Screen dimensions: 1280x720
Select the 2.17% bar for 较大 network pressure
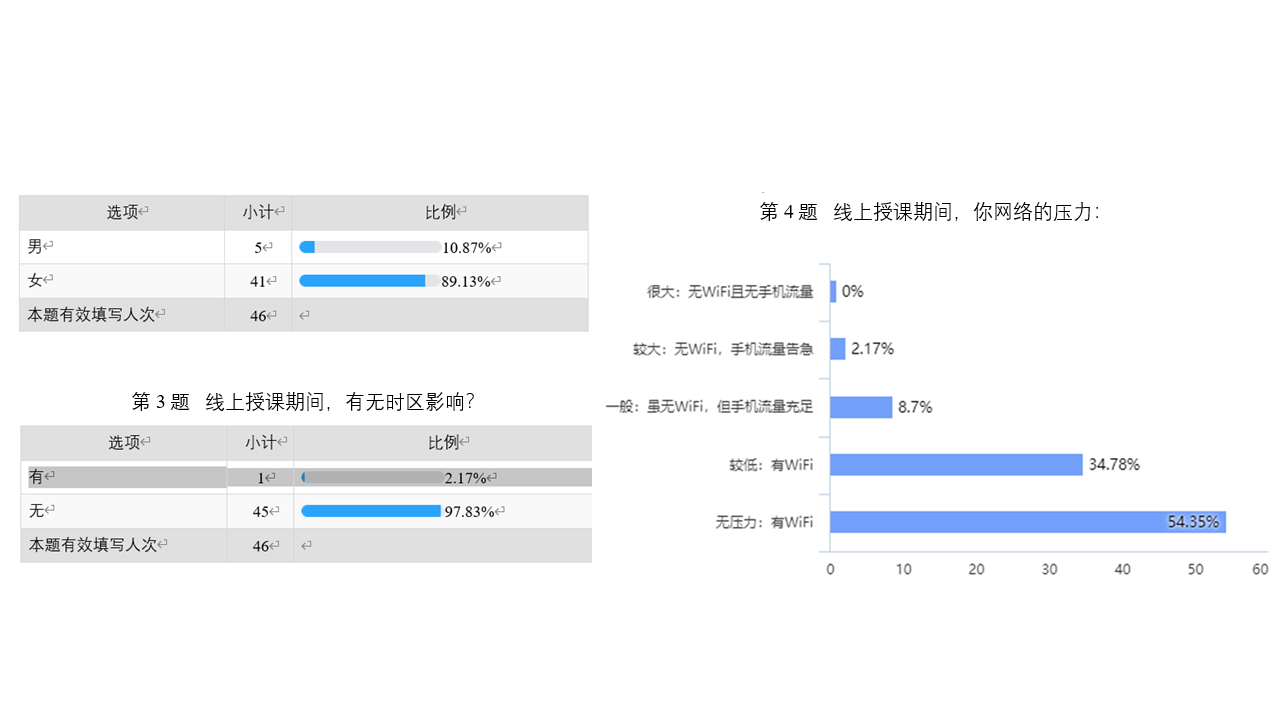(838, 349)
